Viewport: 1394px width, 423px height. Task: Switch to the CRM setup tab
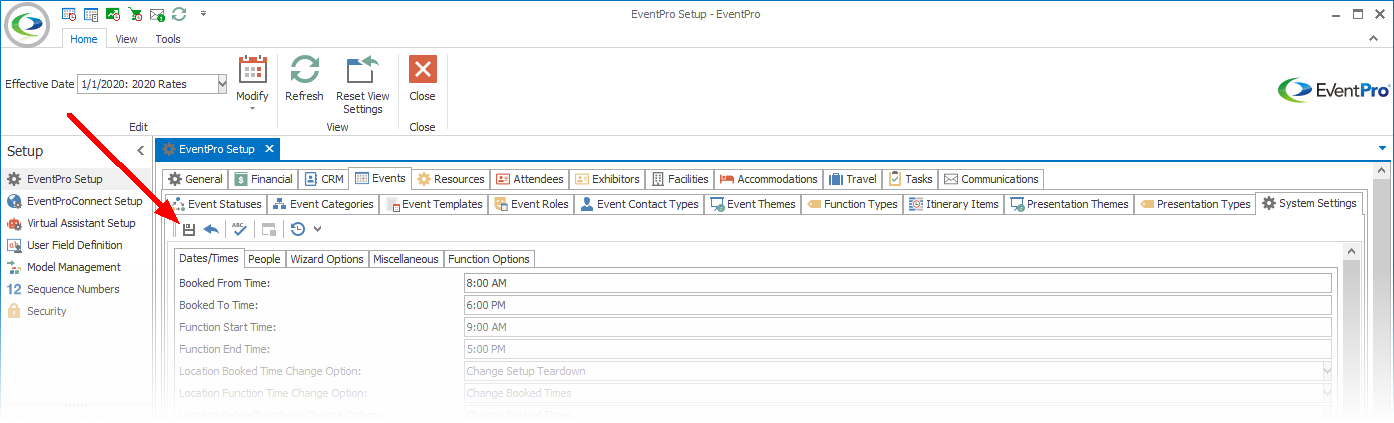pos(324,179)
